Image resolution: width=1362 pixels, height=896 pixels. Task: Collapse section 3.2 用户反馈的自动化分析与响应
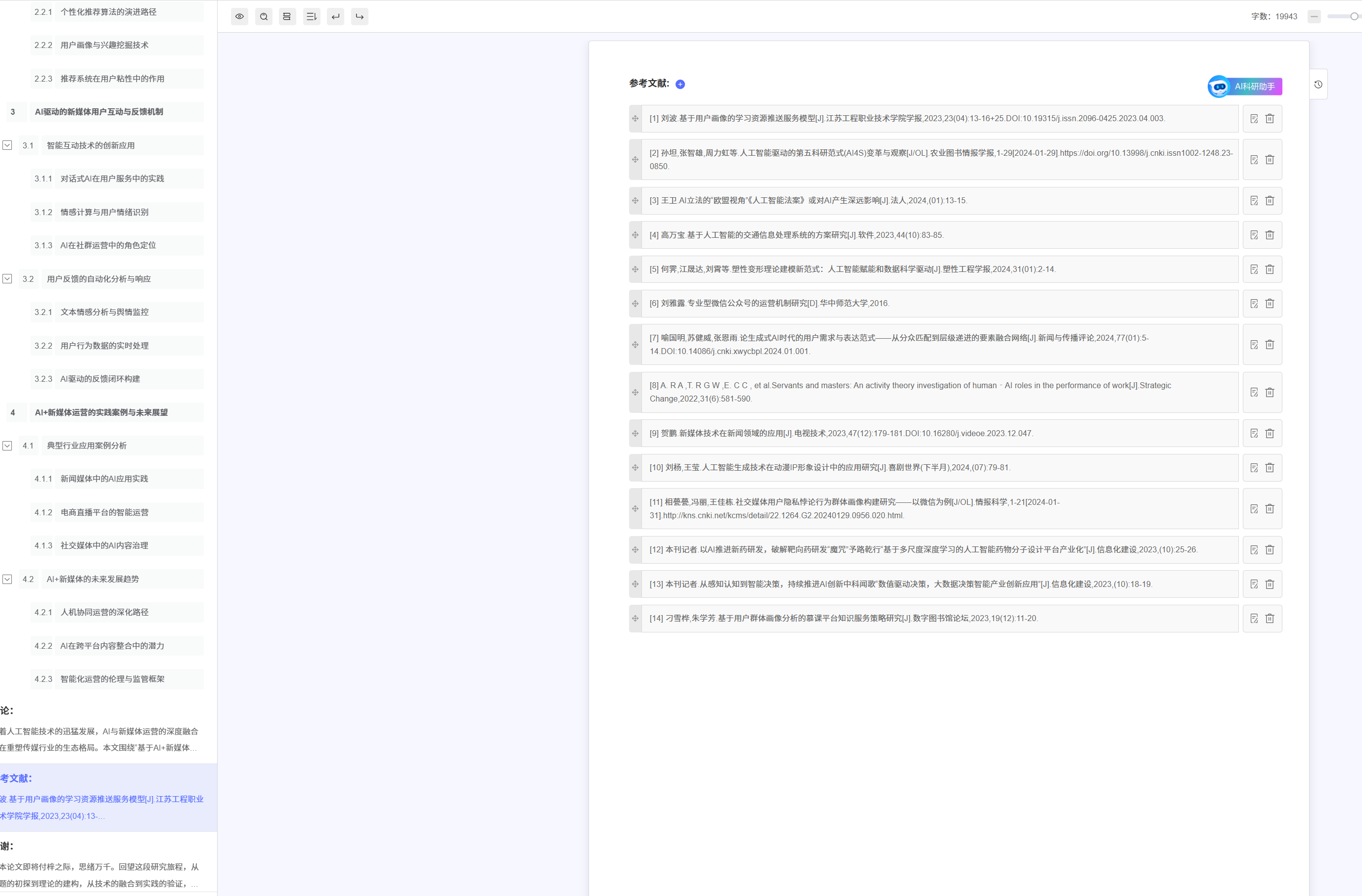pyautogui.click(x=7, y=279)
